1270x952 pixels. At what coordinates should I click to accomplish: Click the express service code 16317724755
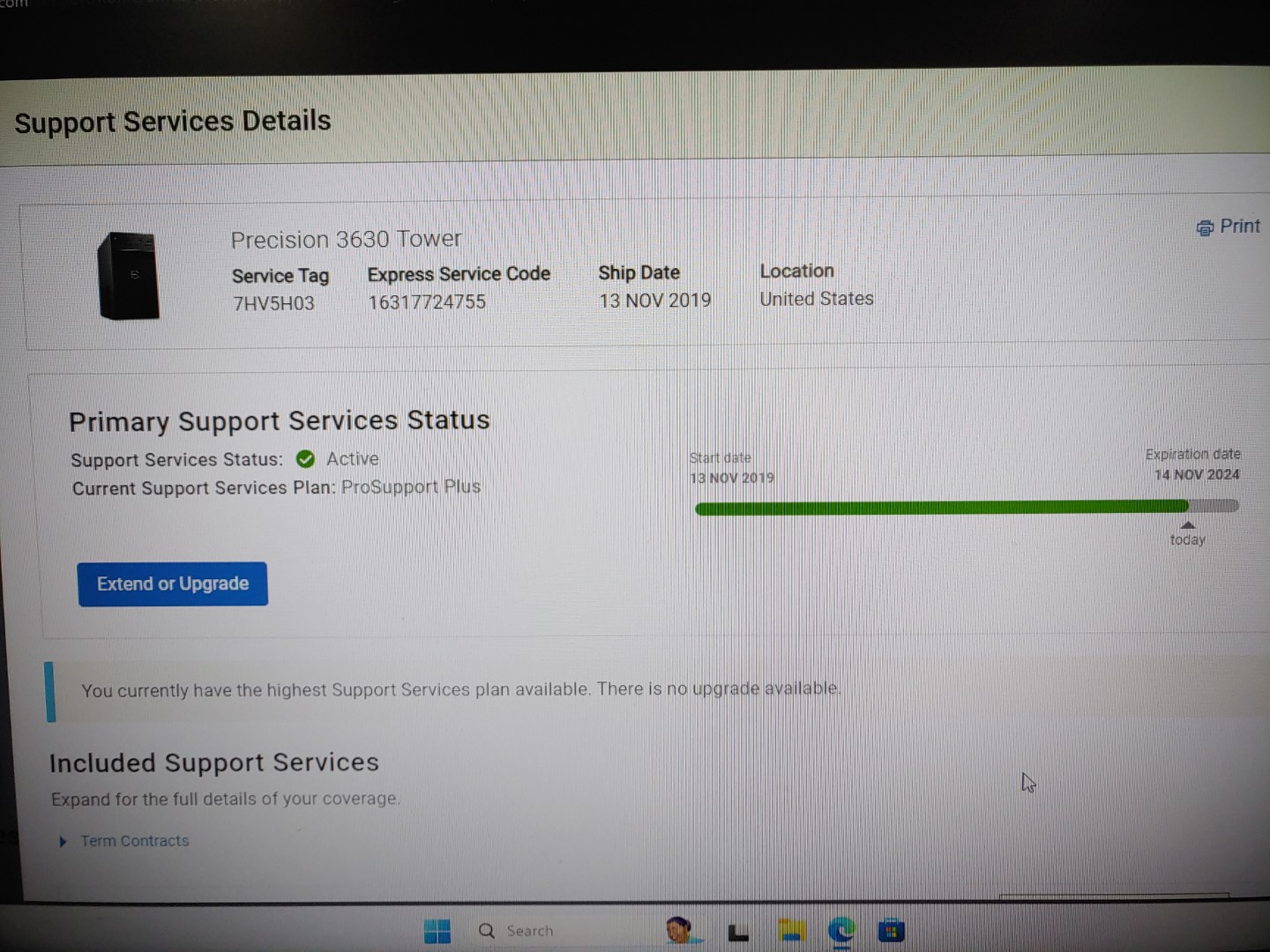(x=427, y=302)
